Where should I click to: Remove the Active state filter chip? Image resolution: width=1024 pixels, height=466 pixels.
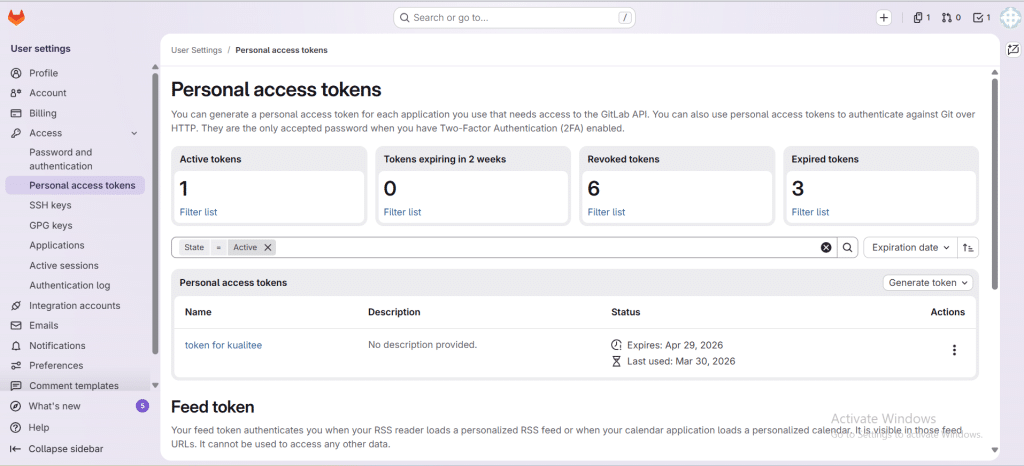coord(268,247)
